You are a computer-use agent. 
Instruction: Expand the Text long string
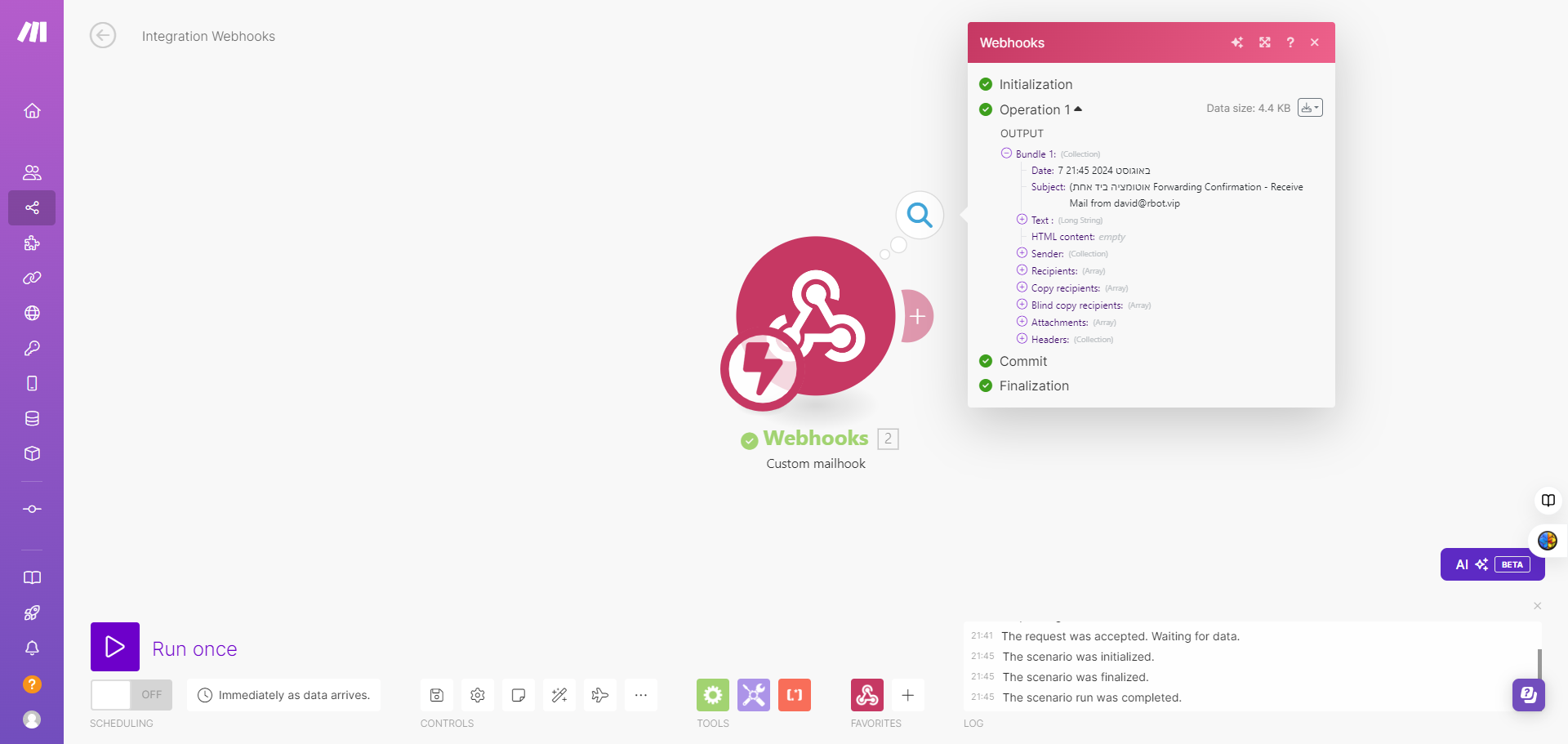coord(1022,219)
